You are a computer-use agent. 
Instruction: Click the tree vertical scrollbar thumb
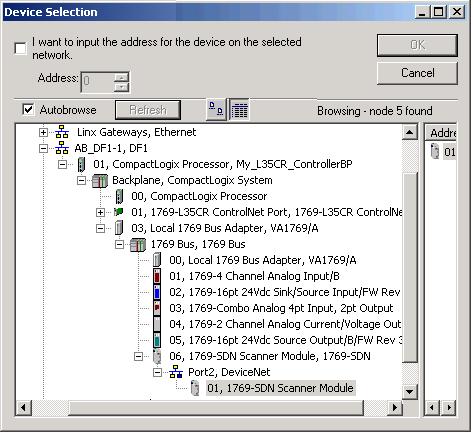(x=409, y=267)
